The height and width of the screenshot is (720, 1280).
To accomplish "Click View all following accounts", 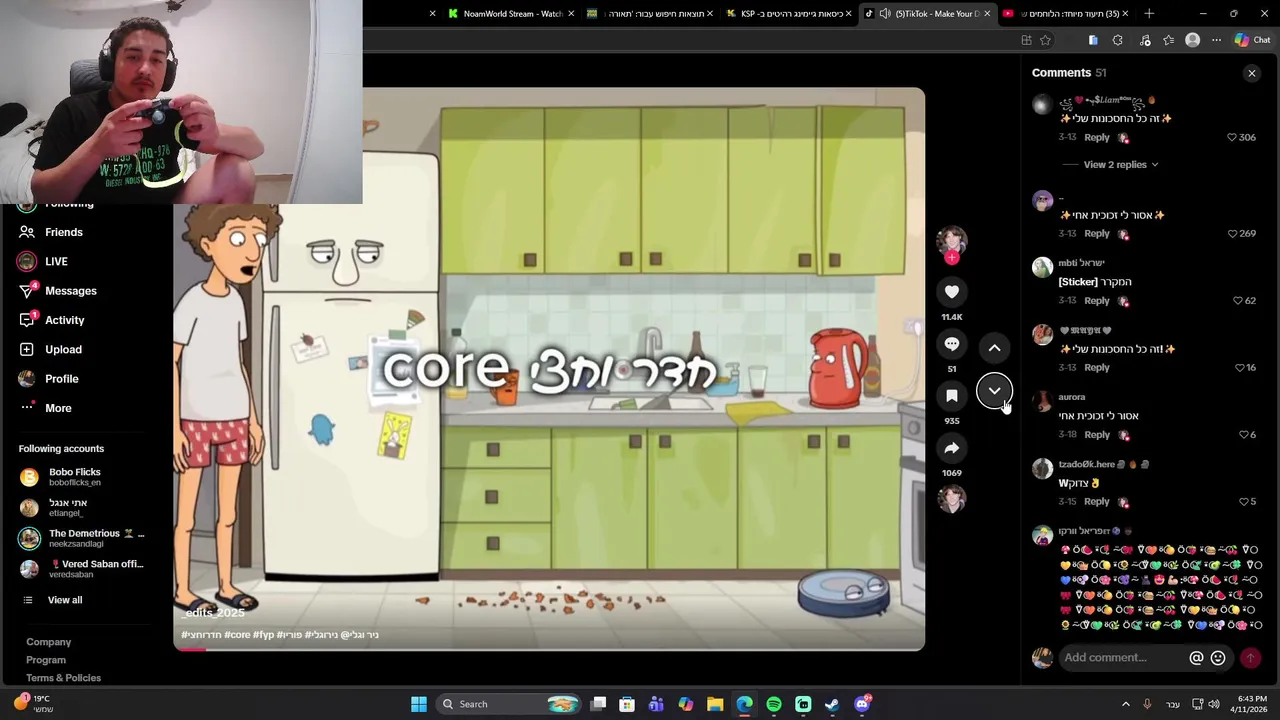I will click(65, 600).
